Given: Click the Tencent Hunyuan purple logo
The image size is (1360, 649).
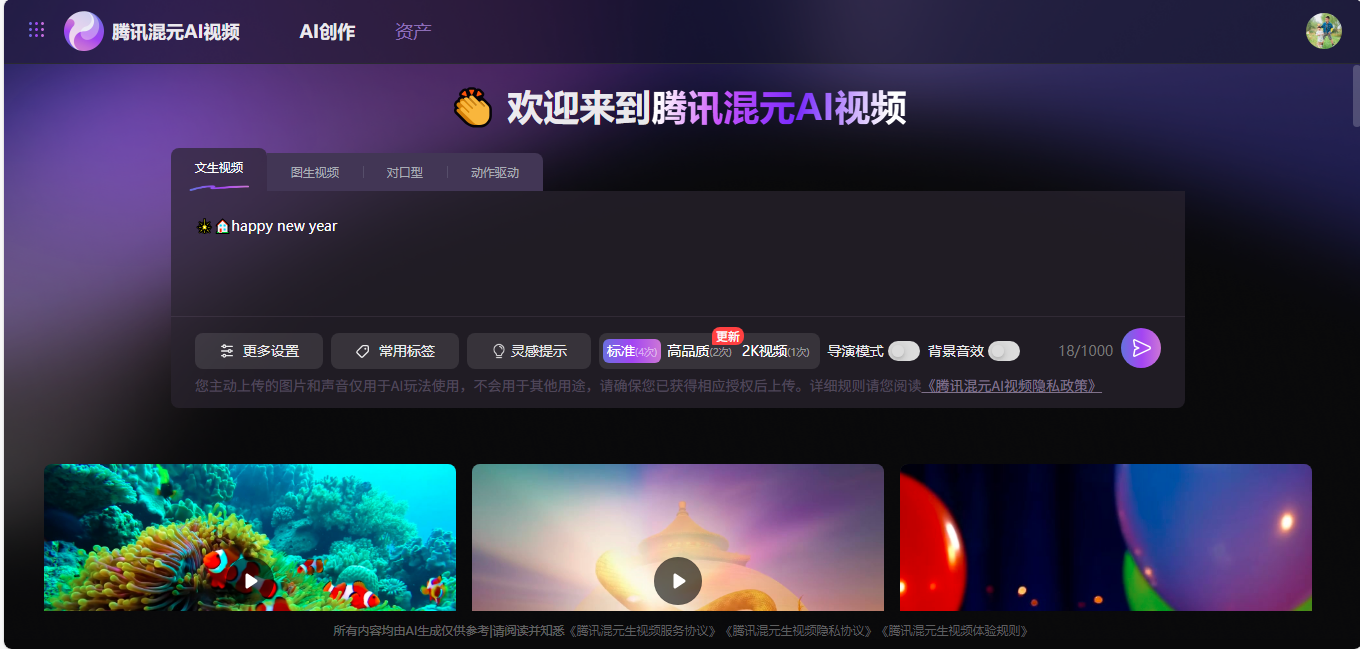Looking at the screenshot, I should pos(84,31).
